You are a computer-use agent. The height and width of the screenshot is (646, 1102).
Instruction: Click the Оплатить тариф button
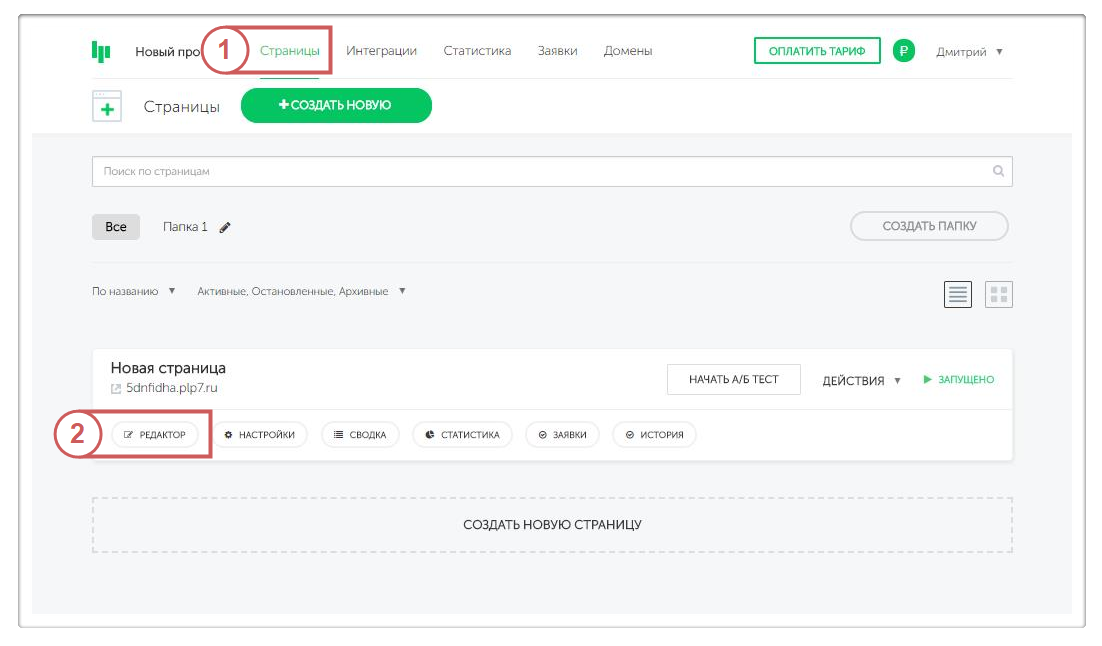(816, 51)
